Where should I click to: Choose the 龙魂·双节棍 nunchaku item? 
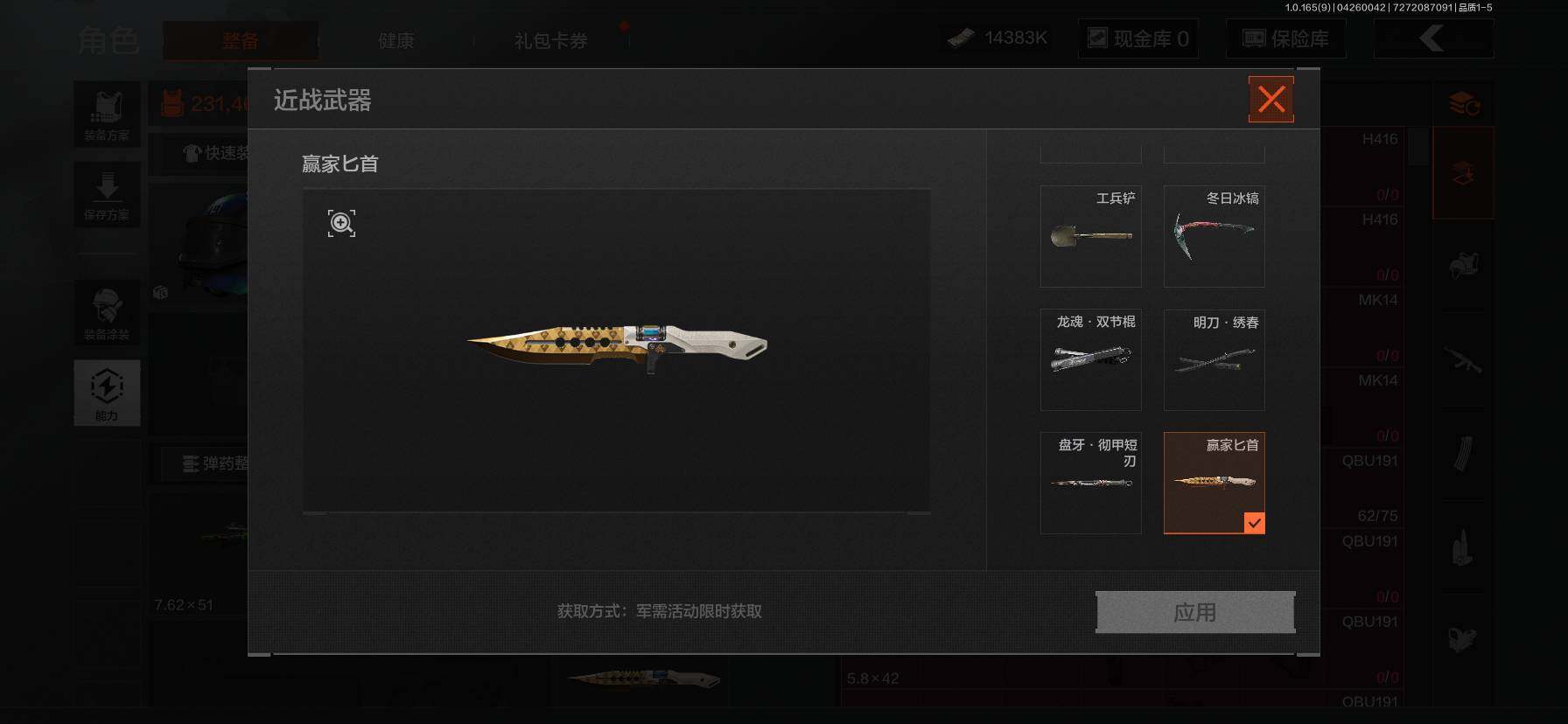1091,359
